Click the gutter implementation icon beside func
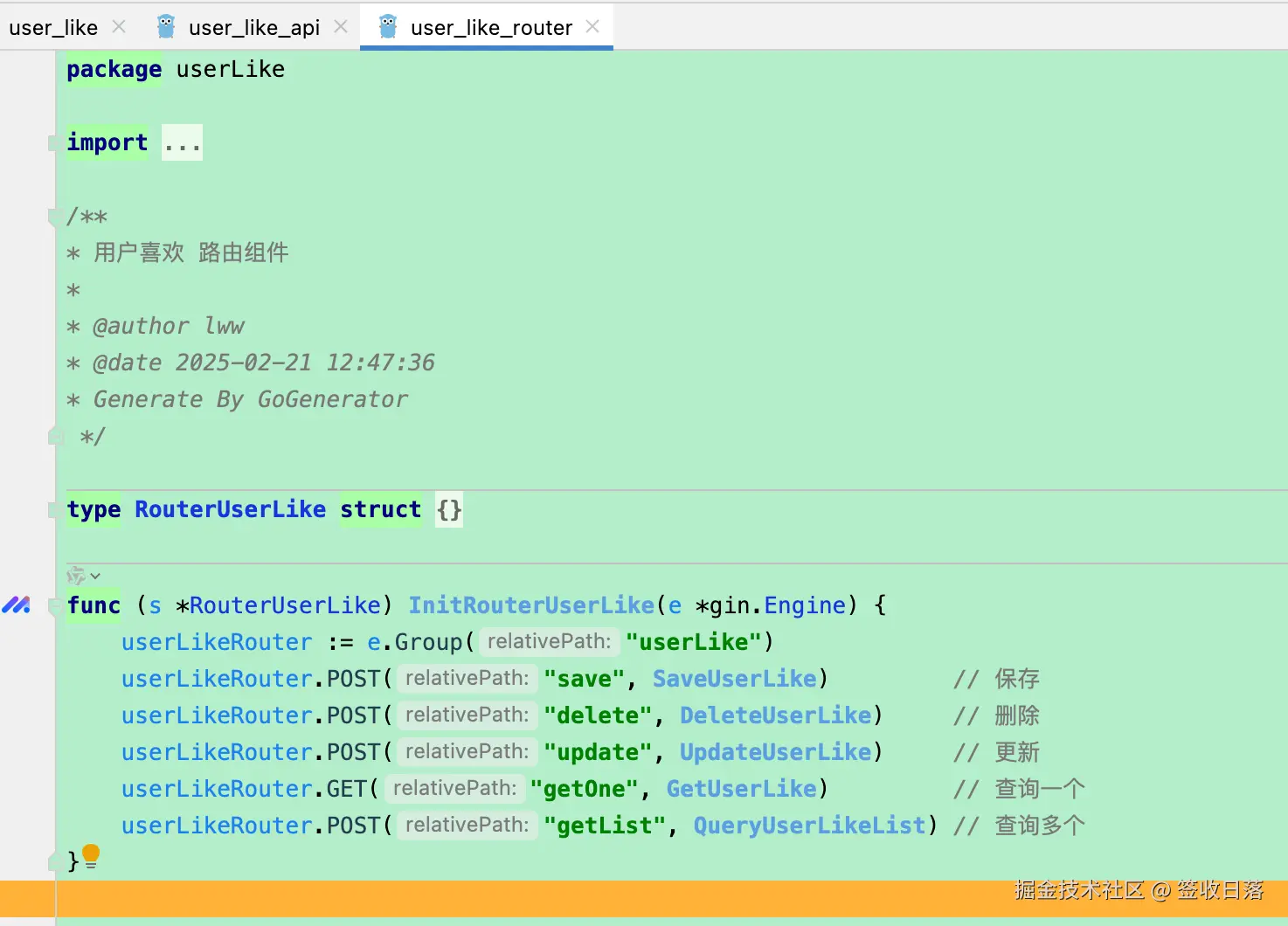Image resolution: width=1288 pixels, height=926 pixels. point(16,605)
